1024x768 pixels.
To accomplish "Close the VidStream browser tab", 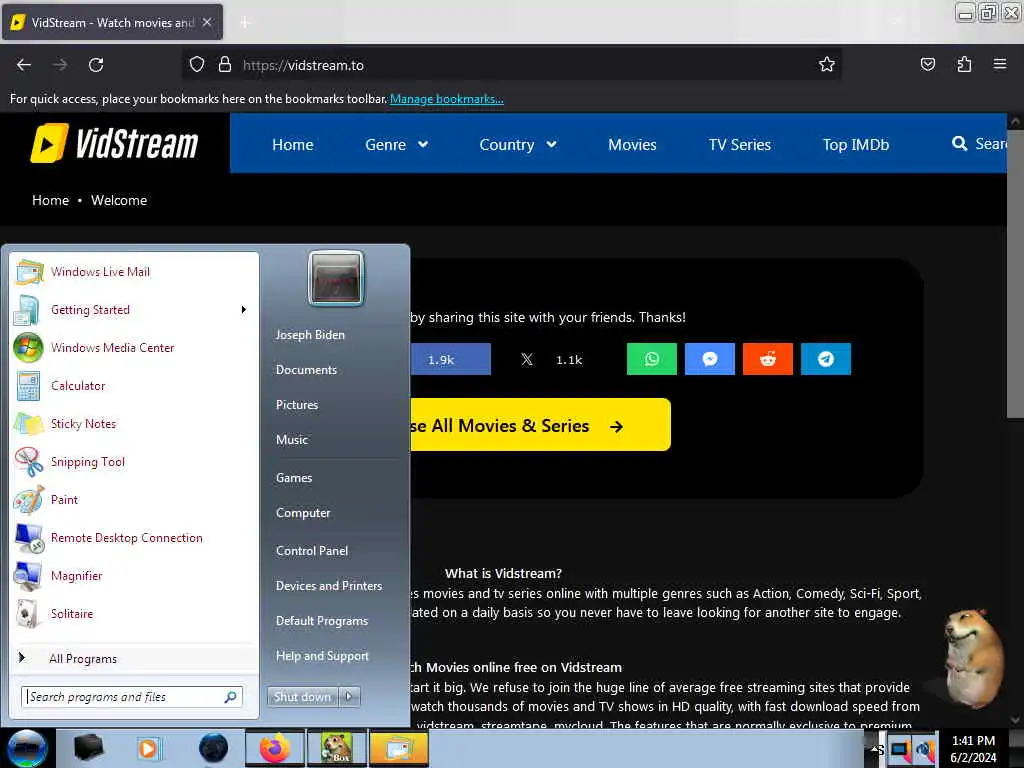I will [206, 22].
